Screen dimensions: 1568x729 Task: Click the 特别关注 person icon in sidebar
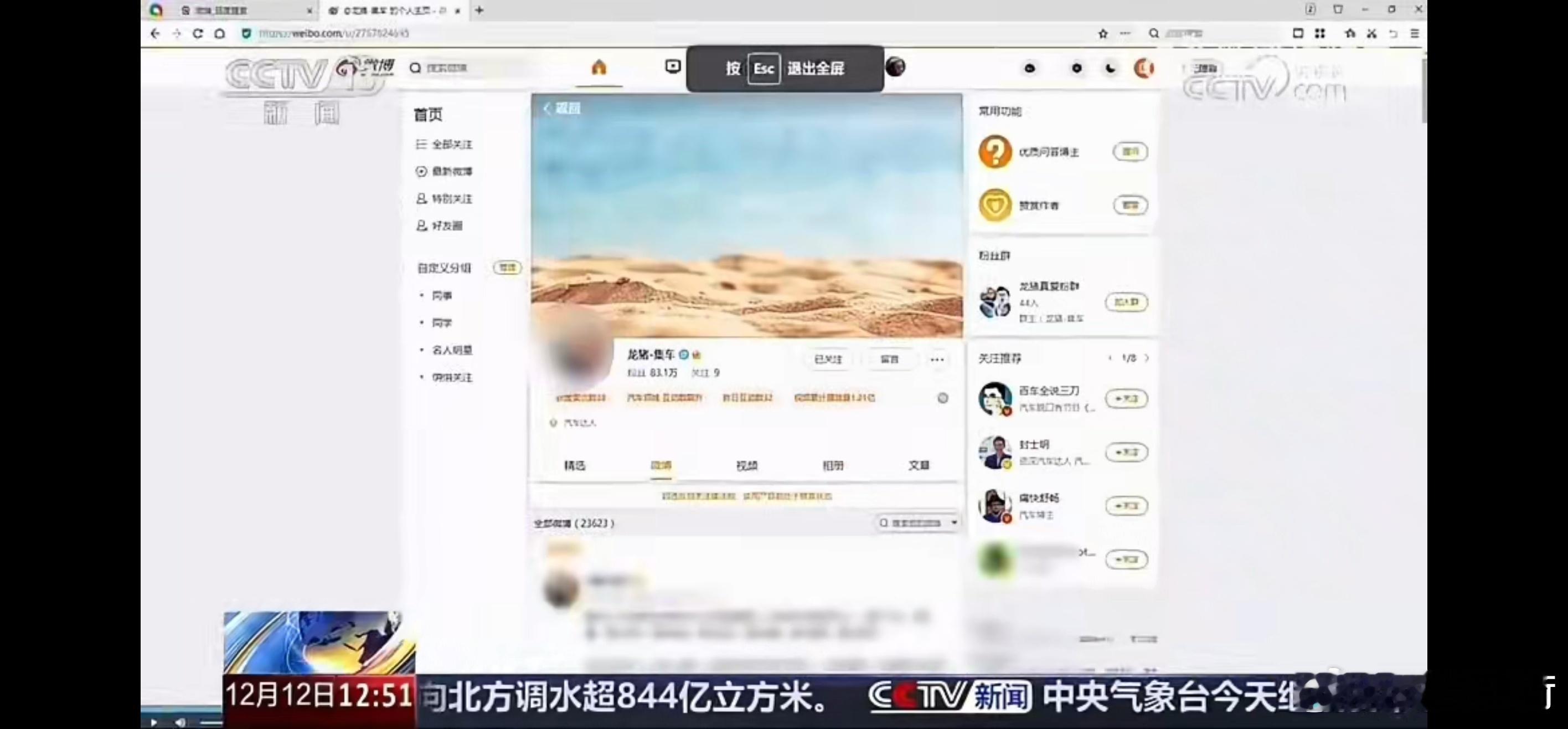(421, 198)
